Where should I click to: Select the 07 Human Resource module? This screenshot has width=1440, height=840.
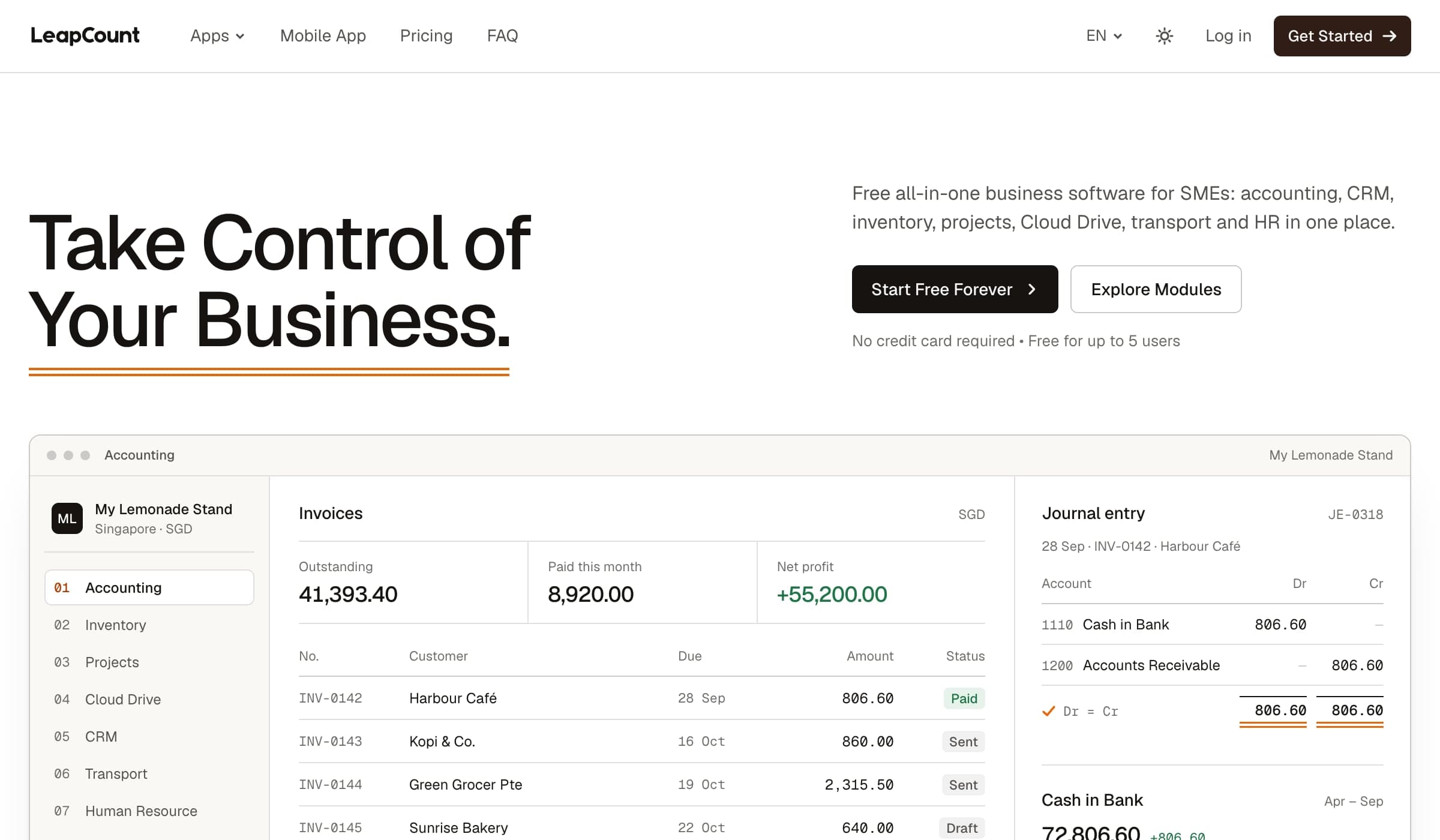[x=149, y=811]
